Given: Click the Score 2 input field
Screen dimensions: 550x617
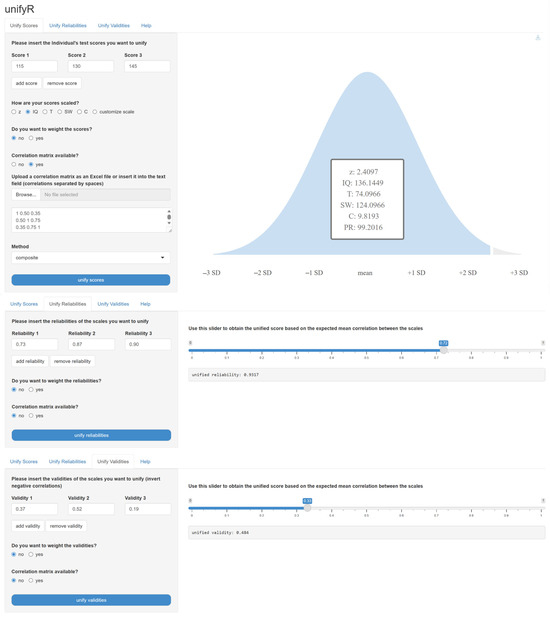Looking at the screenshot, I should pyautogui.click(x=91, y=66).
